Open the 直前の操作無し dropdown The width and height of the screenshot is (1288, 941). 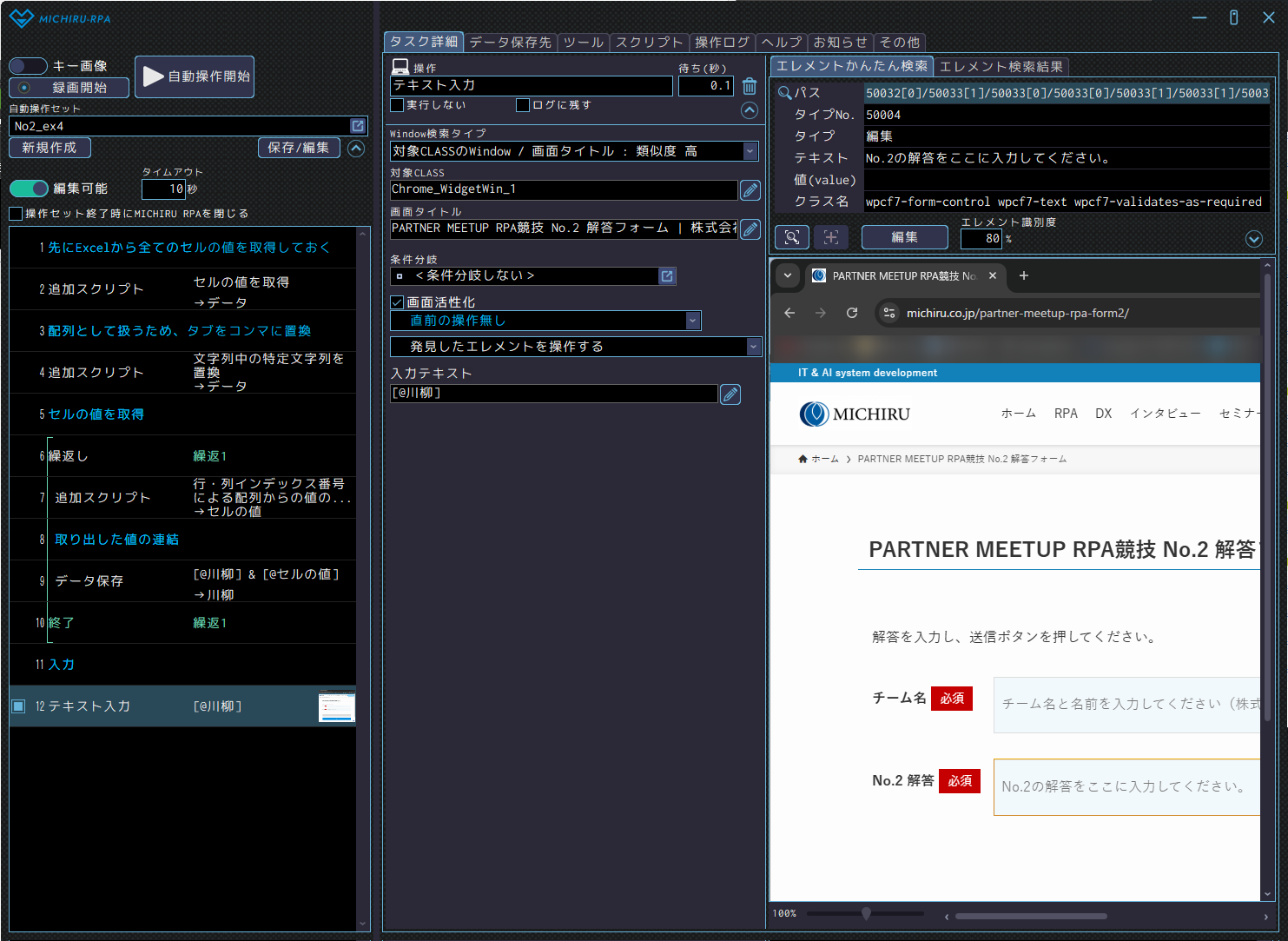(x=692, y=321)
